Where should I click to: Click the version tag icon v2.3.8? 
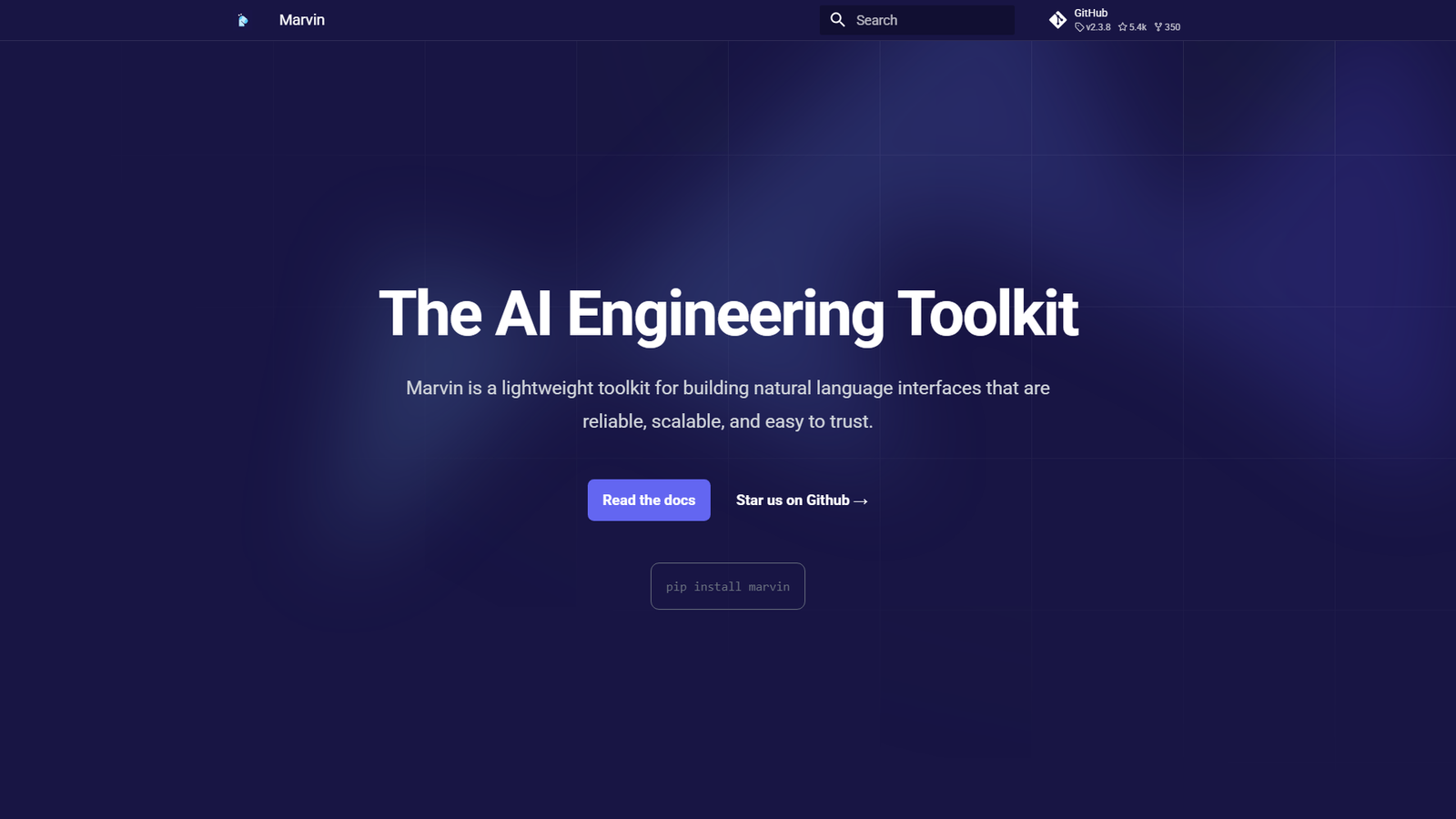tap(1079, 27)
